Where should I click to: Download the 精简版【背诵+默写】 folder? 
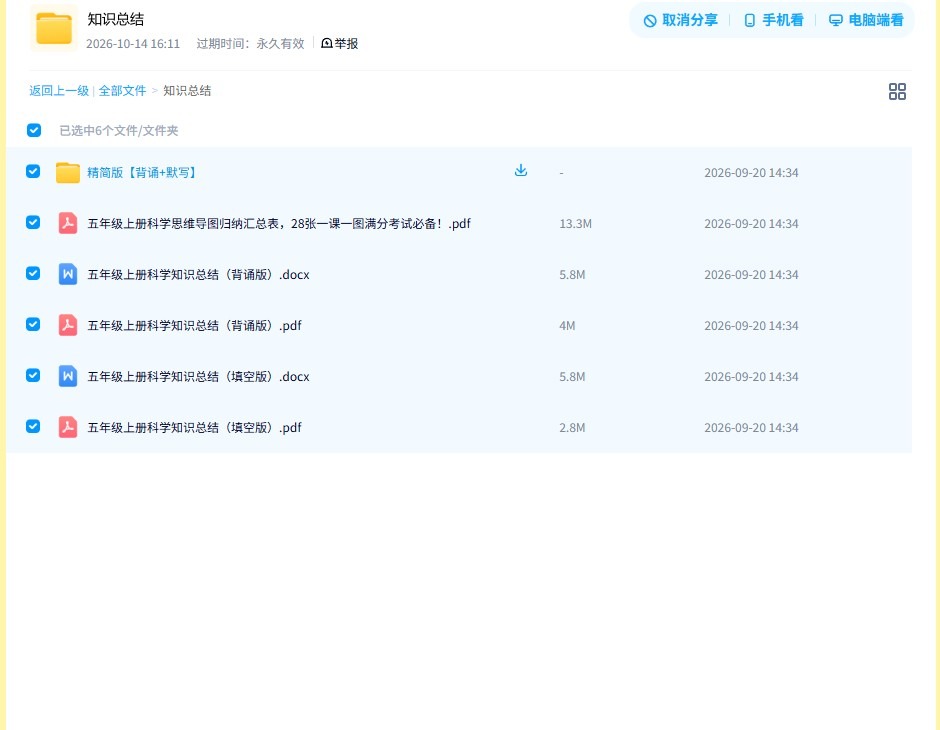(521, 171)
